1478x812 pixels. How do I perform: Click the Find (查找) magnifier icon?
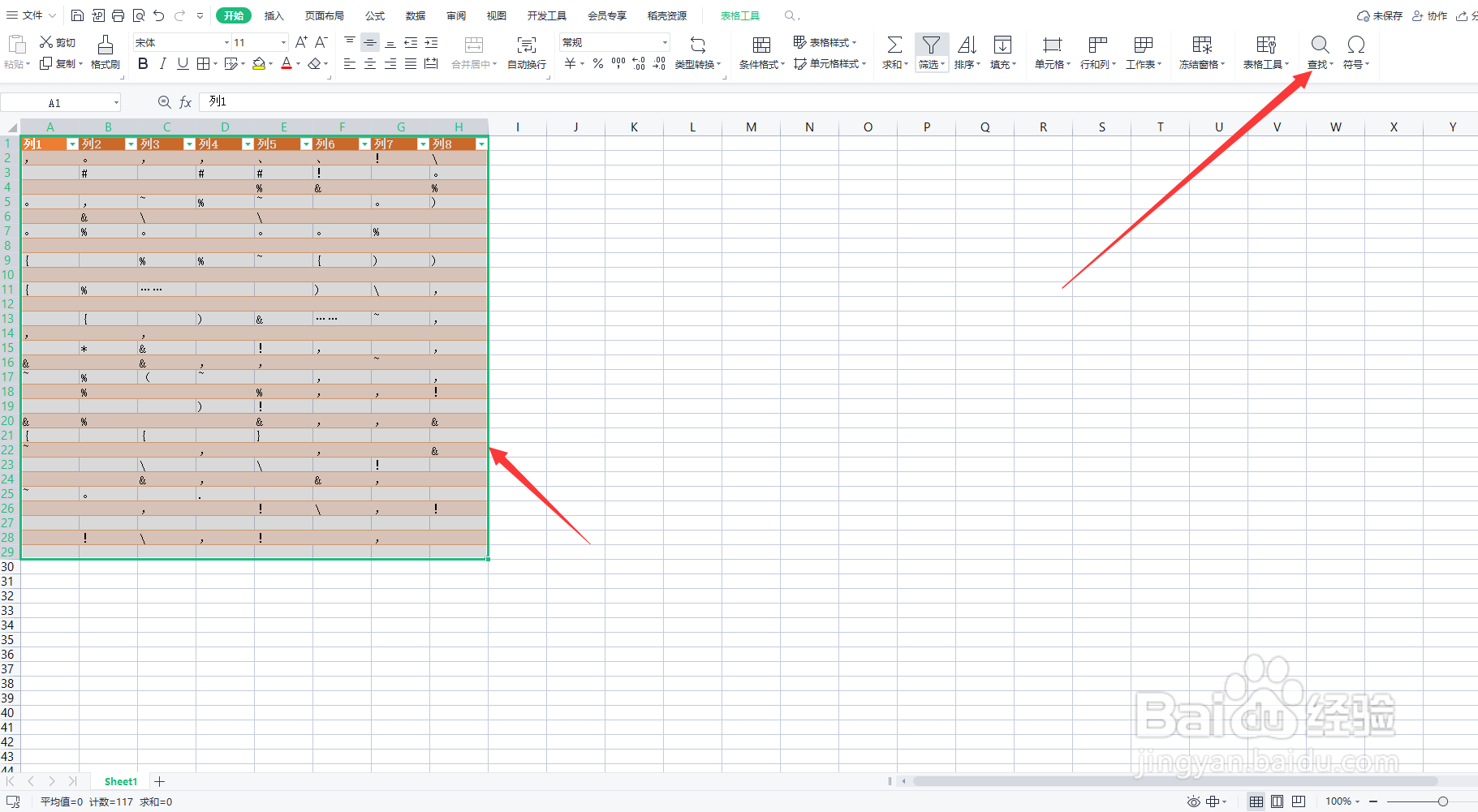pos(1320,45)
